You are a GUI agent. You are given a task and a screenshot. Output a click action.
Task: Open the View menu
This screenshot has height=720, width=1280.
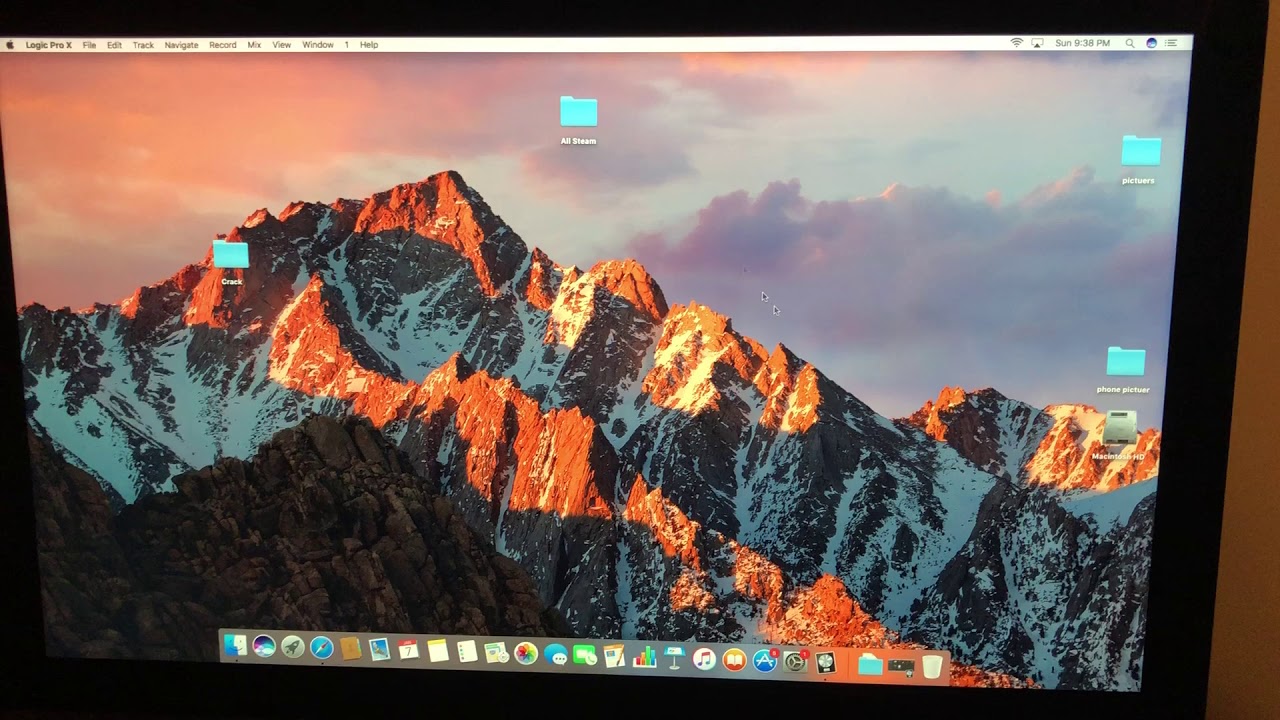click(x=282, y=45)
